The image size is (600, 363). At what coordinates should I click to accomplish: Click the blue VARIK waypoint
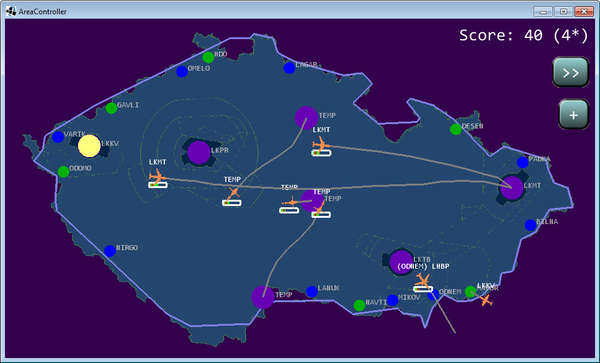[58, 137]
